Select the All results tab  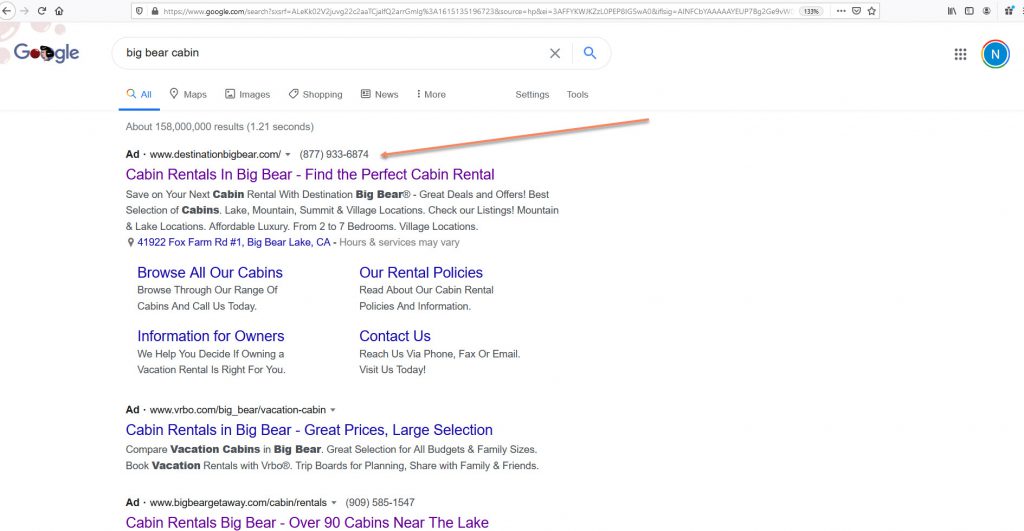click(x=139, y=94)
